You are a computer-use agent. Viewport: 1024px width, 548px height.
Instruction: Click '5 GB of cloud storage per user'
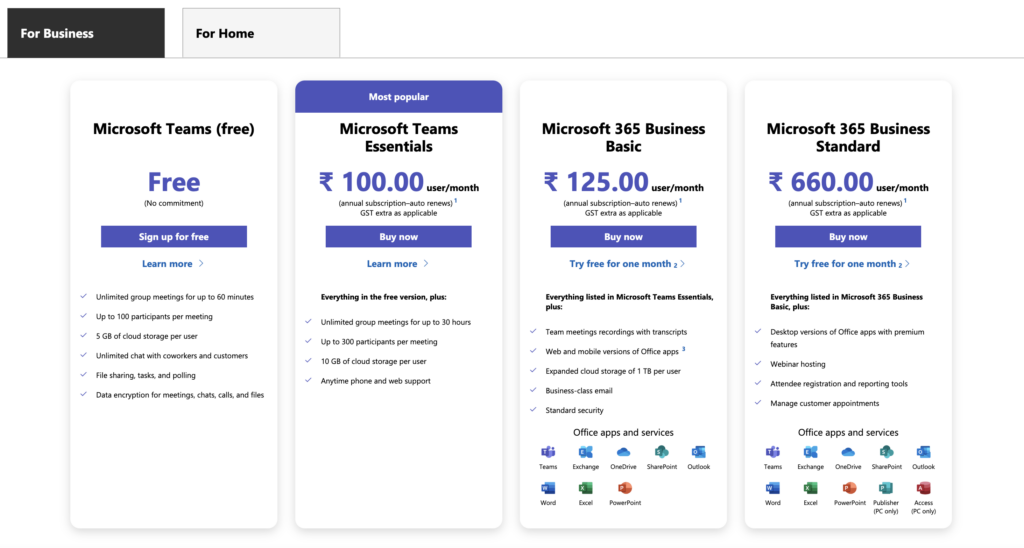[146, 336]
